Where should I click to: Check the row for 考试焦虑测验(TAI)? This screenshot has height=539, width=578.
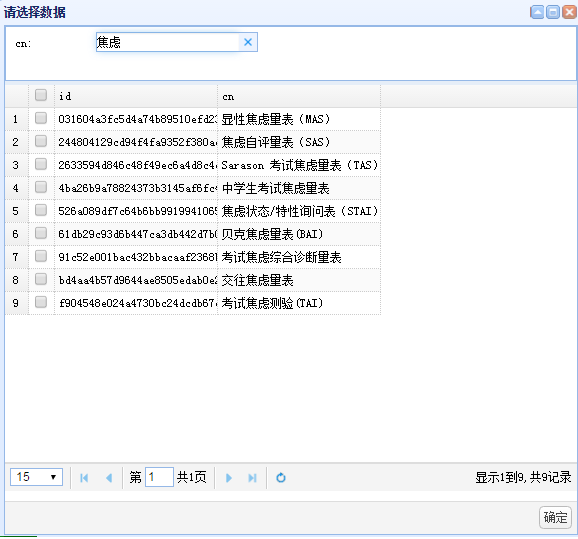click(x=41, y=302)
